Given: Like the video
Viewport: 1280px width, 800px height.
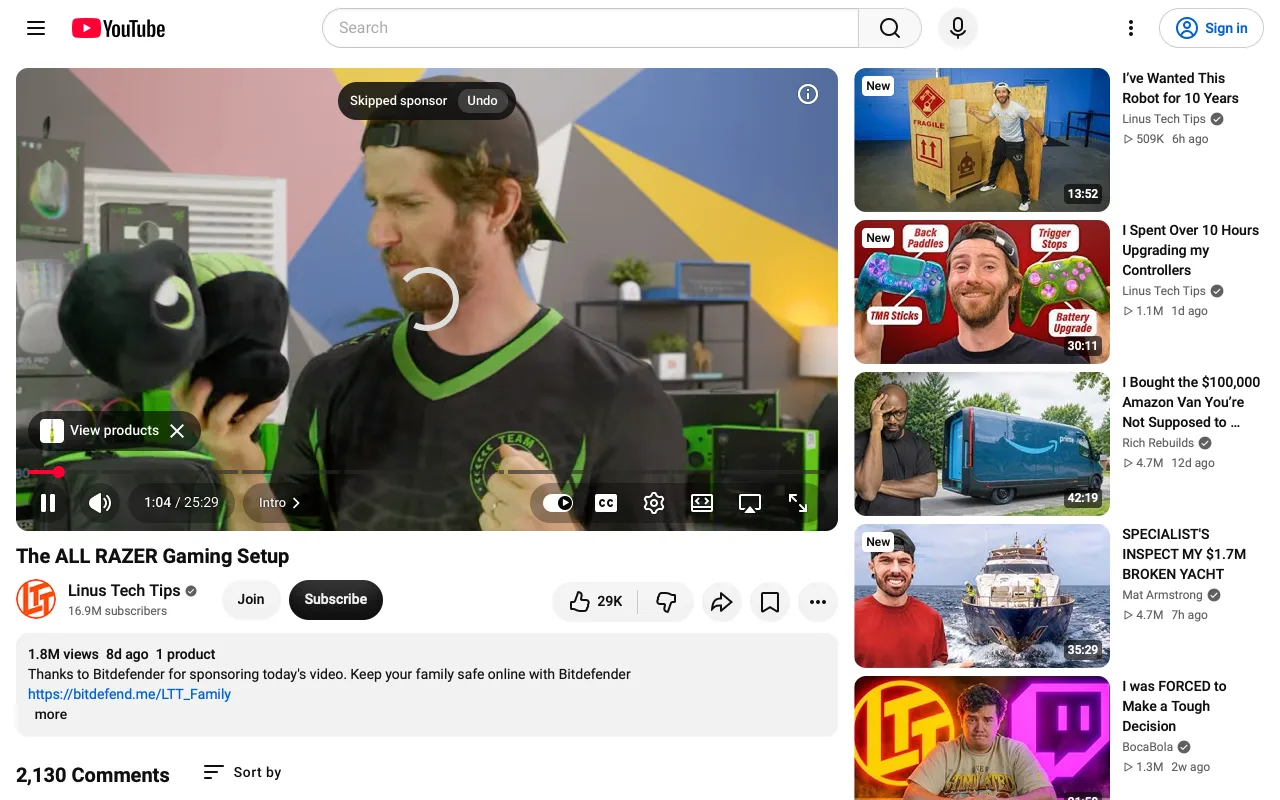Looking at the screenshot, I should [596, 601].
